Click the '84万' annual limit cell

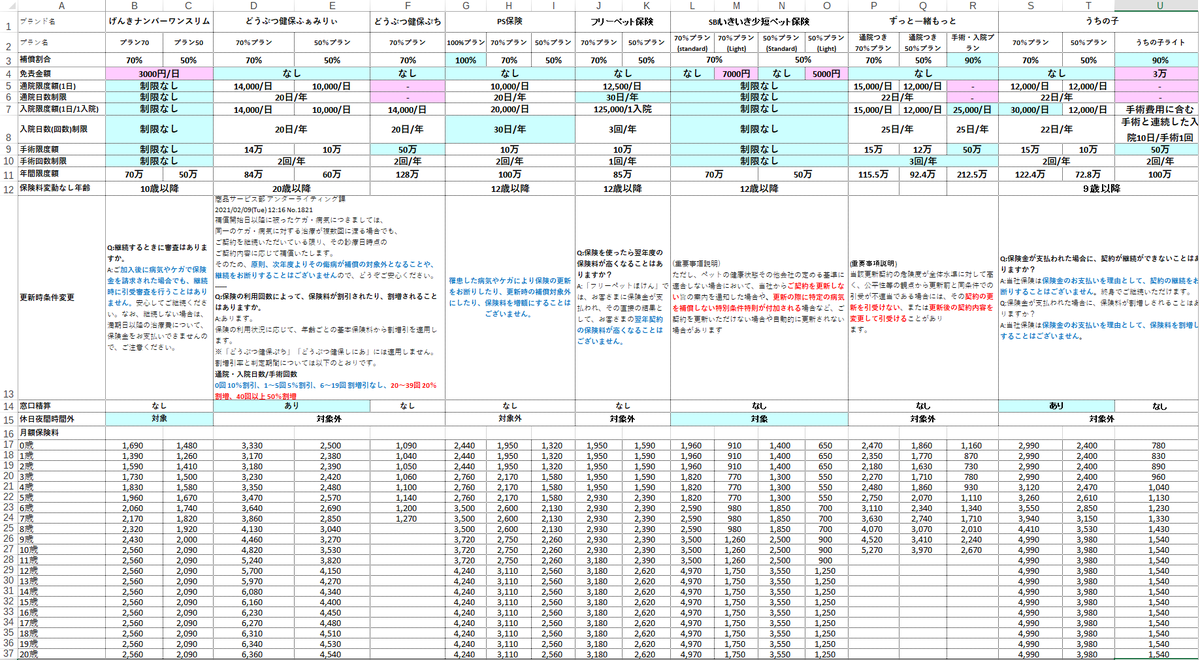click(254, 174)
